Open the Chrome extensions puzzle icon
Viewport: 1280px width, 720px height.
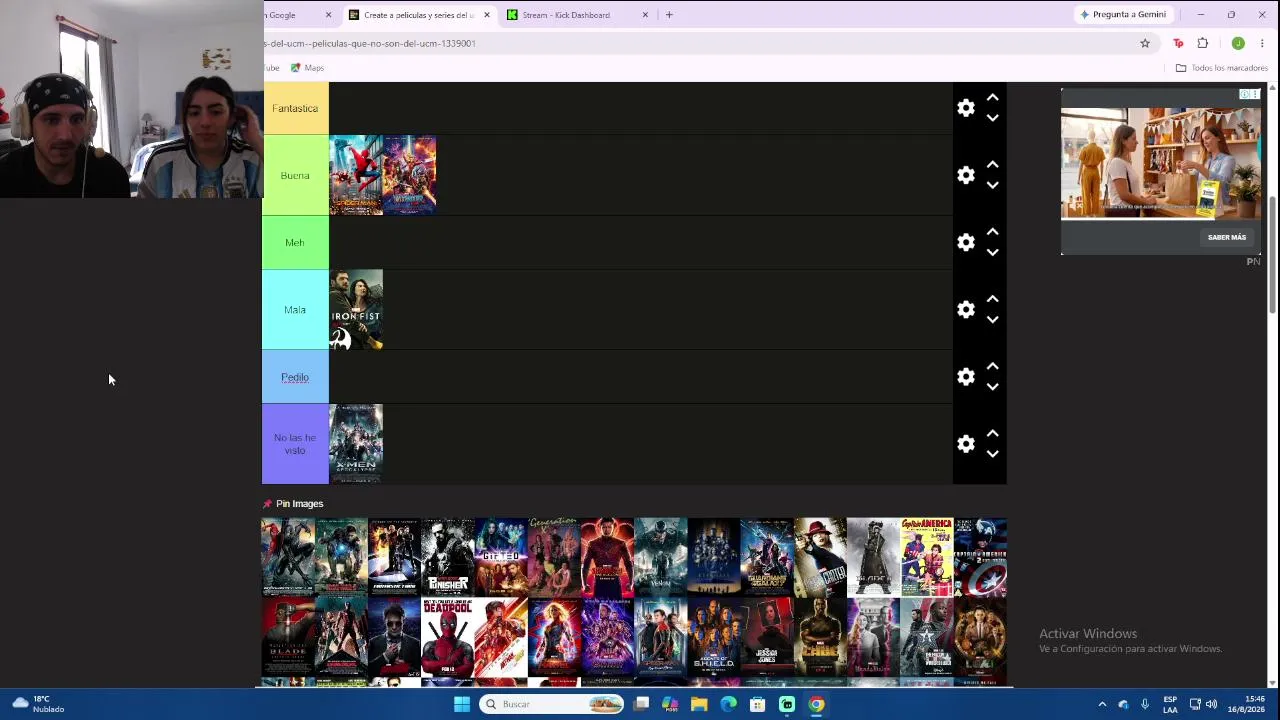coord(1203,43)
